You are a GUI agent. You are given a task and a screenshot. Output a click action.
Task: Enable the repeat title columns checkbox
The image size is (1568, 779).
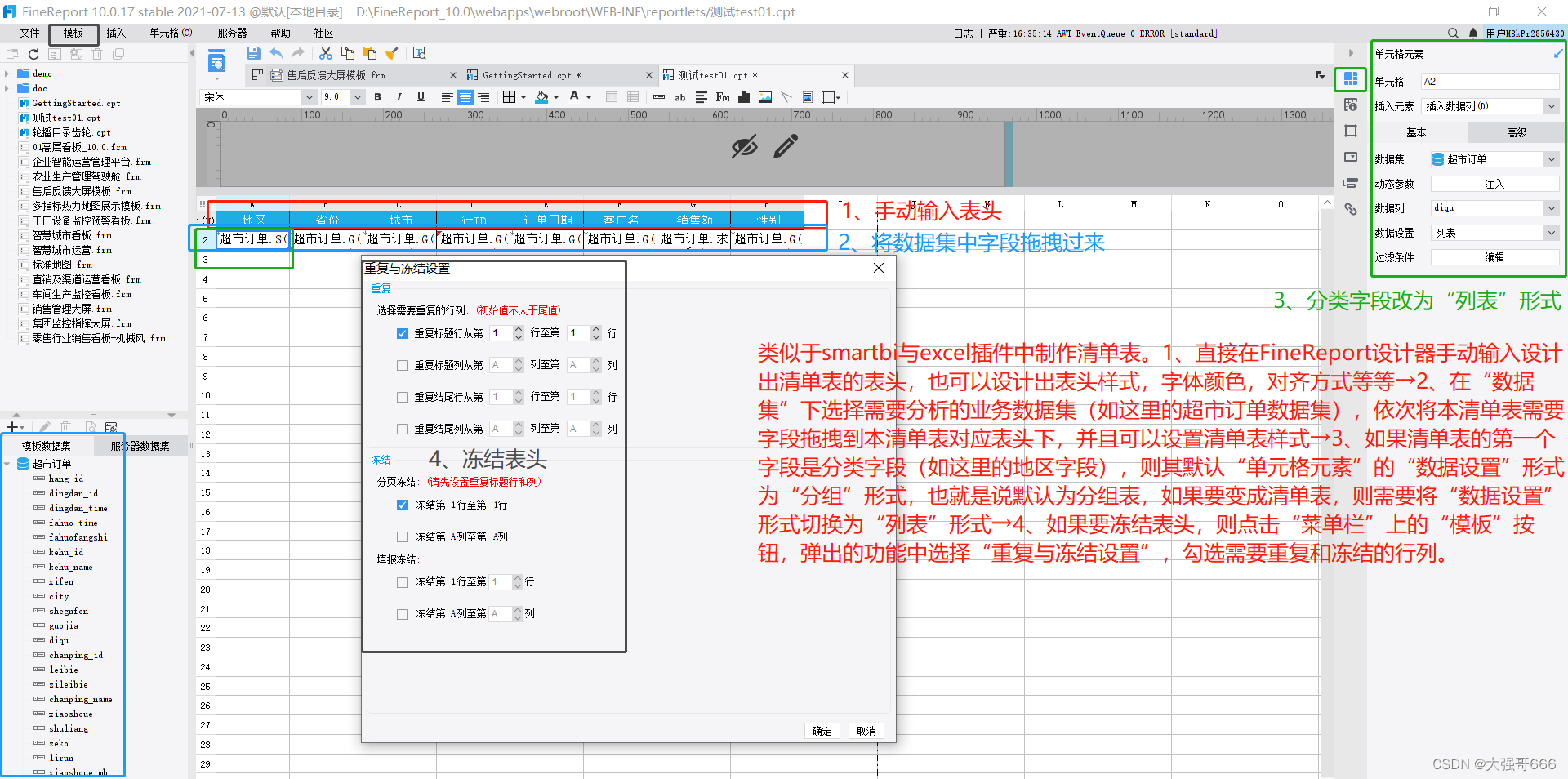pos(402,365)
